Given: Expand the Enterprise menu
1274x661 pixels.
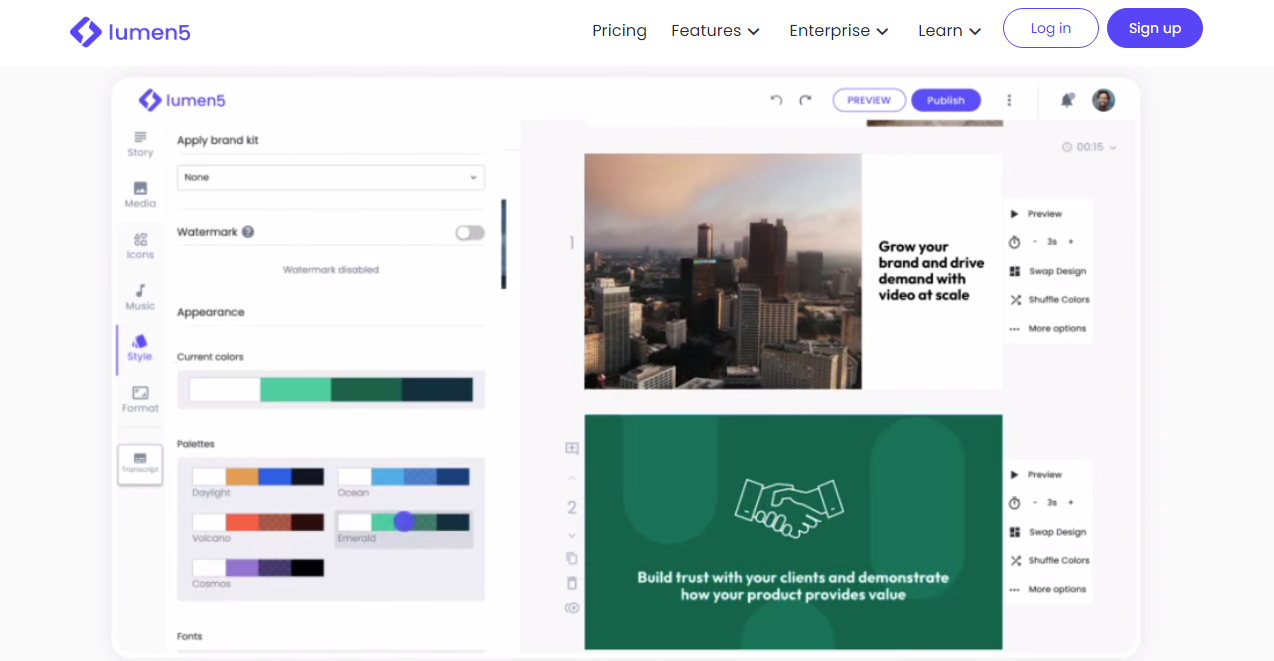Looking at the screenshot, I should pos(839,31).
